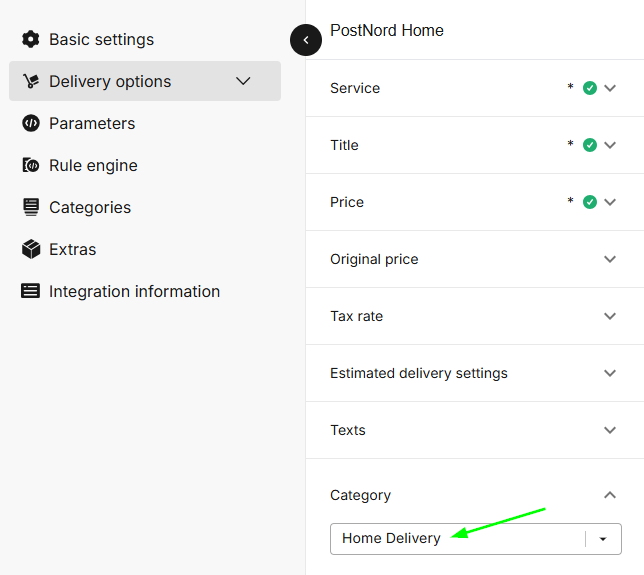Click the Delivery options cart icon
This screenshot has height=575, width=644.
pyautogui.click(x=31, y=81)
